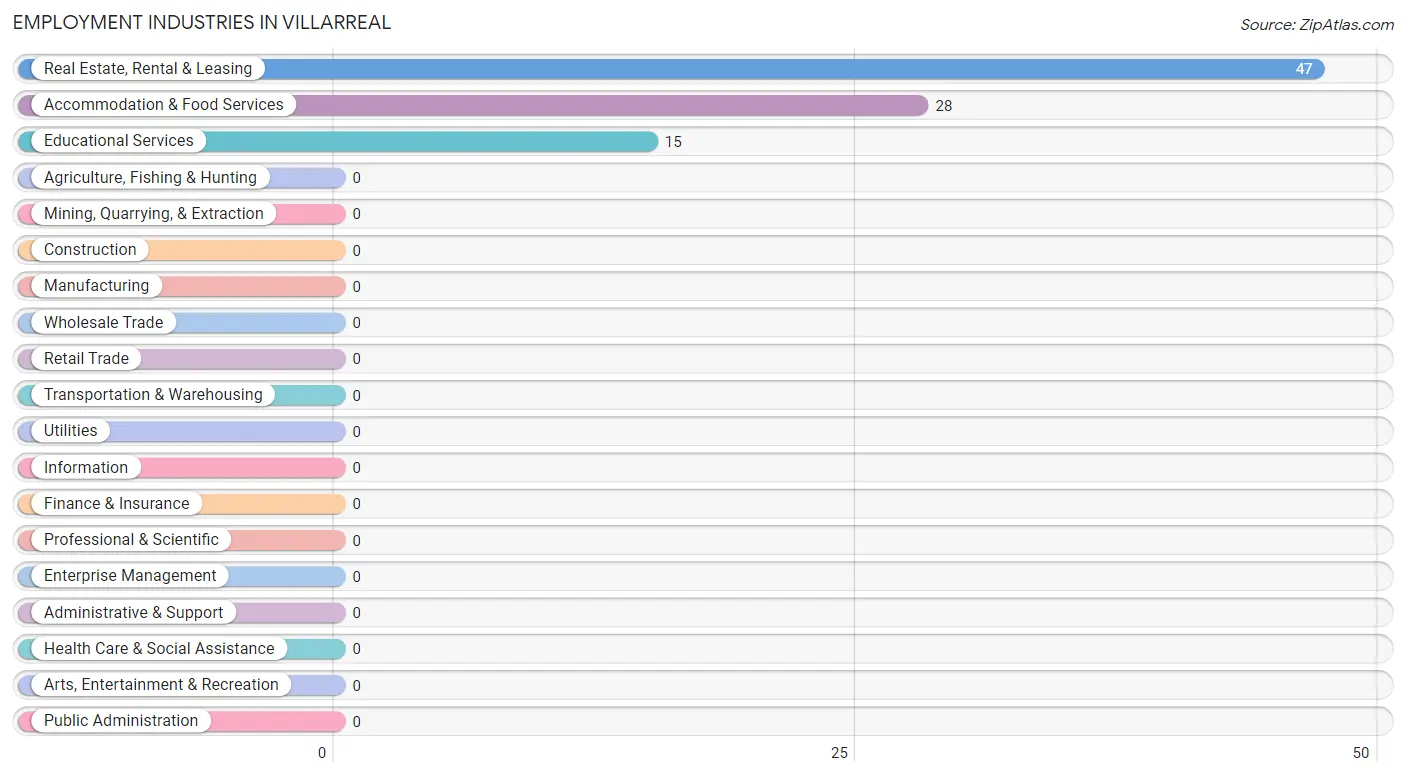Select the Health Care & Social Assistance label

coord(159,649)
